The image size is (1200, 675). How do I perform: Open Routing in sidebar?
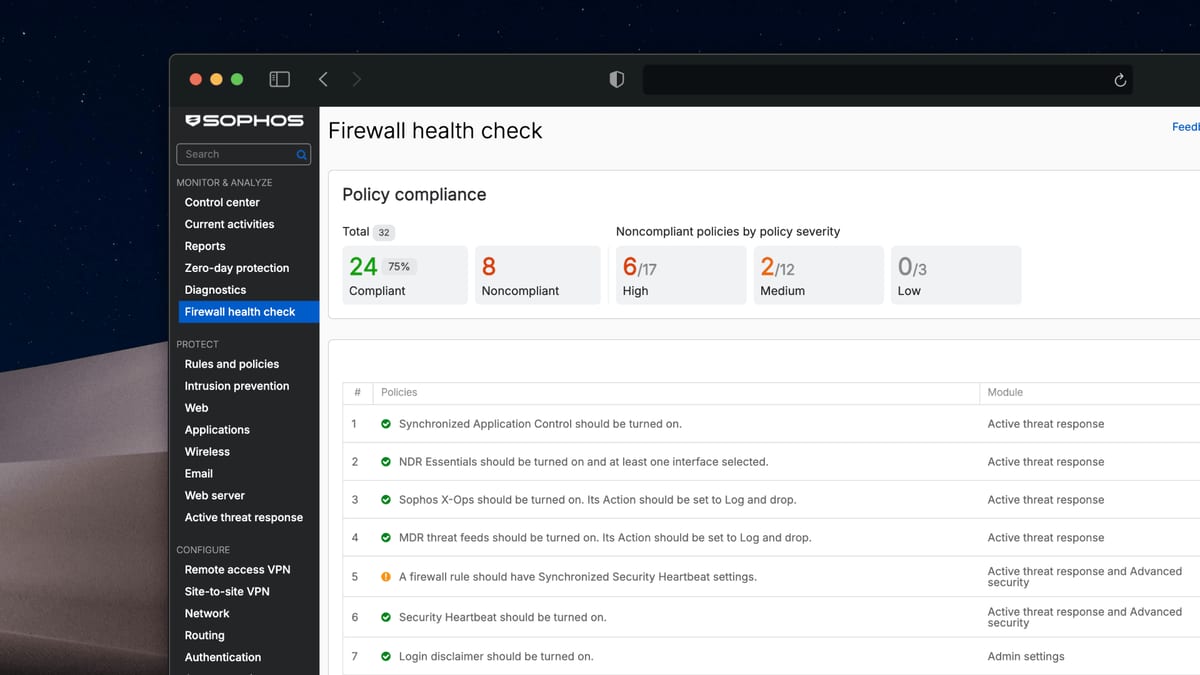(x=204, y=636)
